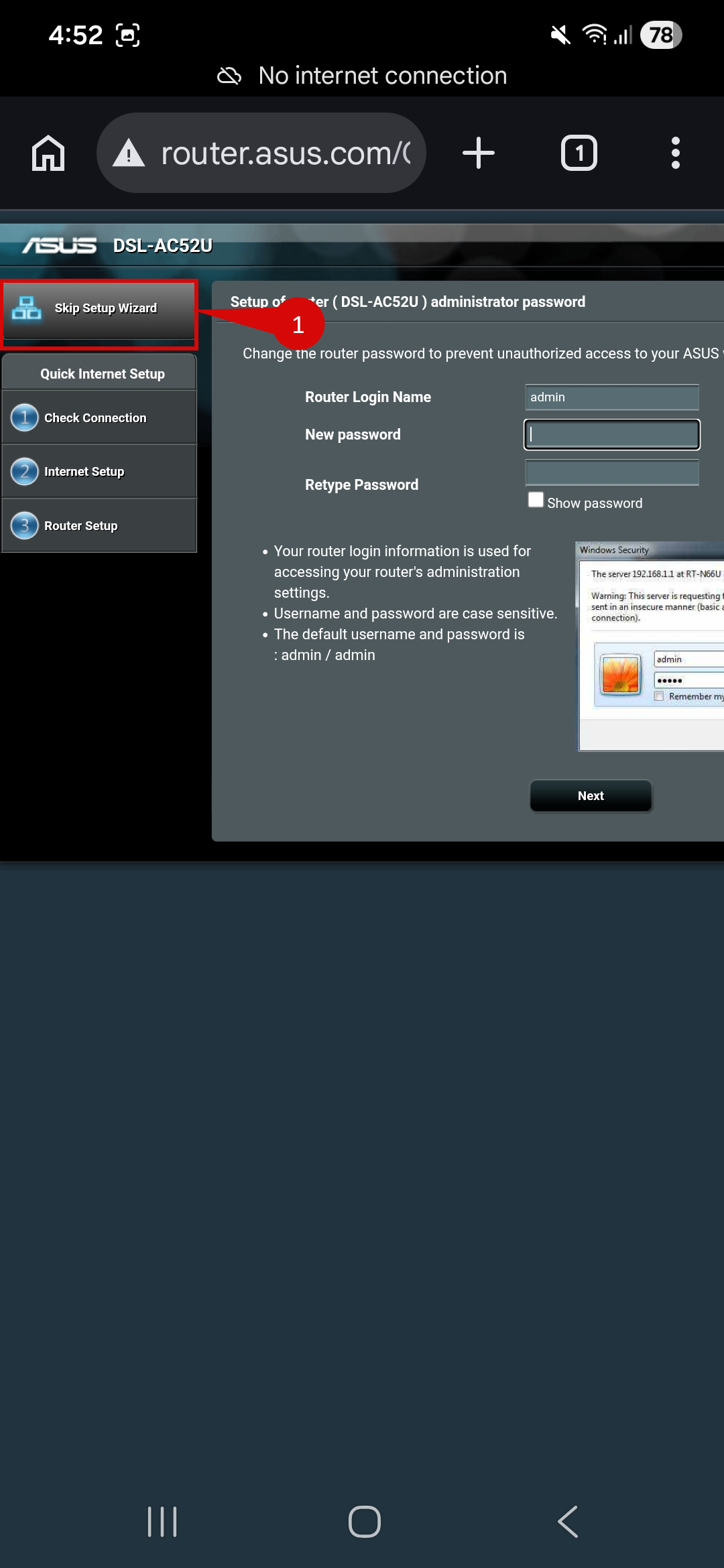Open the browser three-dot overflow menu

tap(675, 153)
